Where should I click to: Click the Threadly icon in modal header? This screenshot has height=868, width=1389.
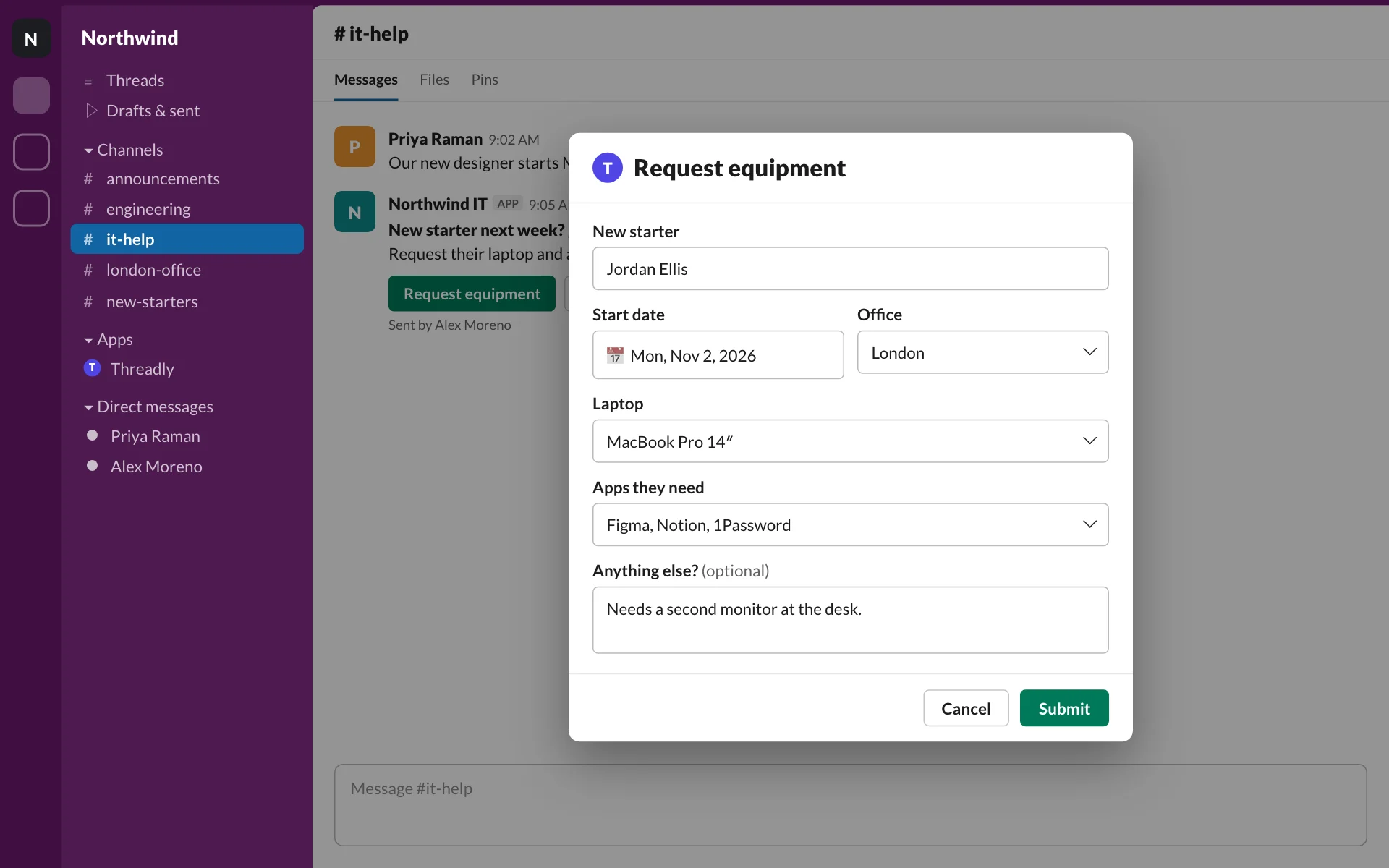click(x=608, y=168)
